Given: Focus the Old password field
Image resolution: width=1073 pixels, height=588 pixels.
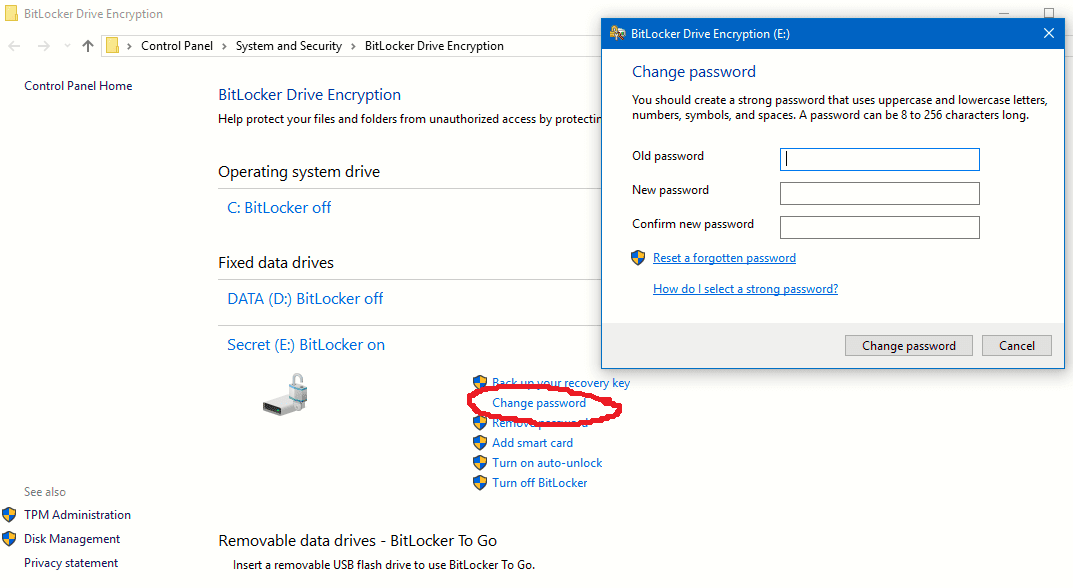Looking at the screenshot, I should tap(879, 159).
